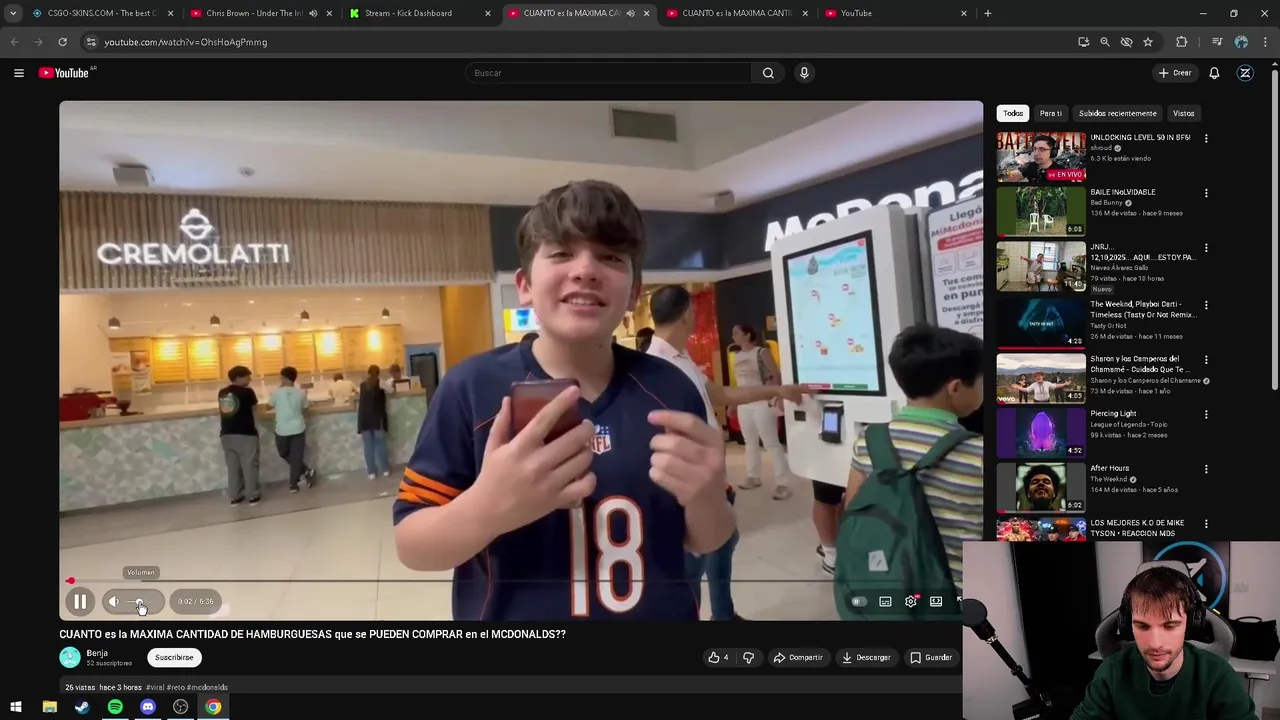The width and height of the screenshot is (1280, 720).
Task: Open File Explorer from the taskbar
Action: tap(49, 707)
